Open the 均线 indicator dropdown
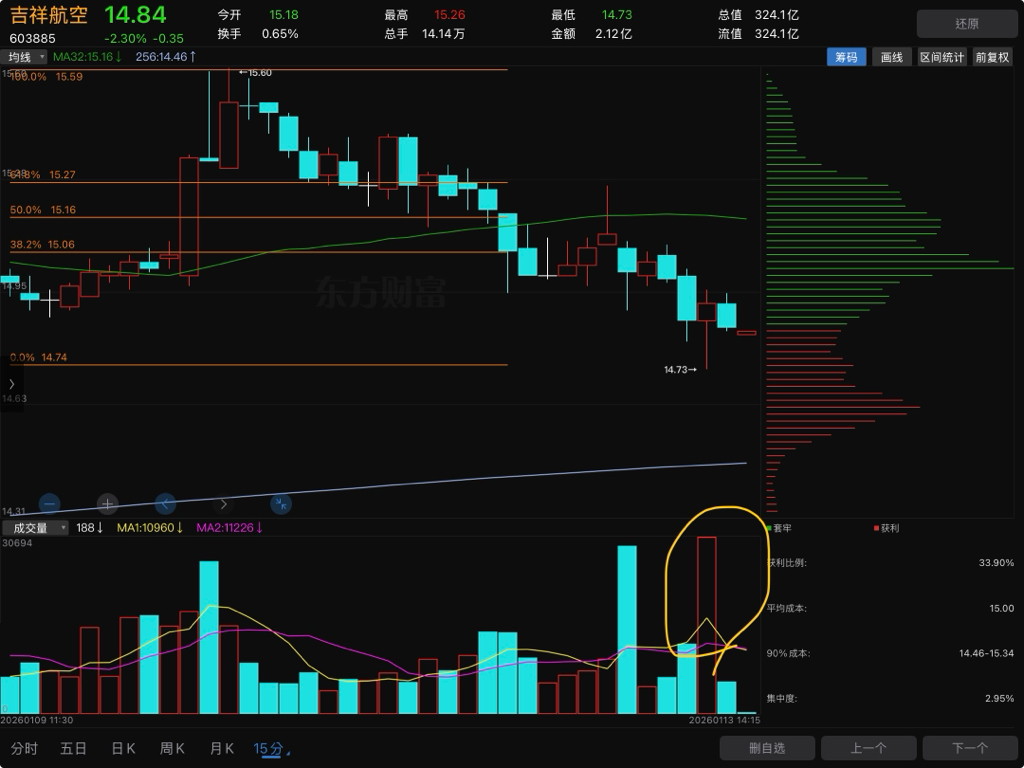 tap(24, 57)
